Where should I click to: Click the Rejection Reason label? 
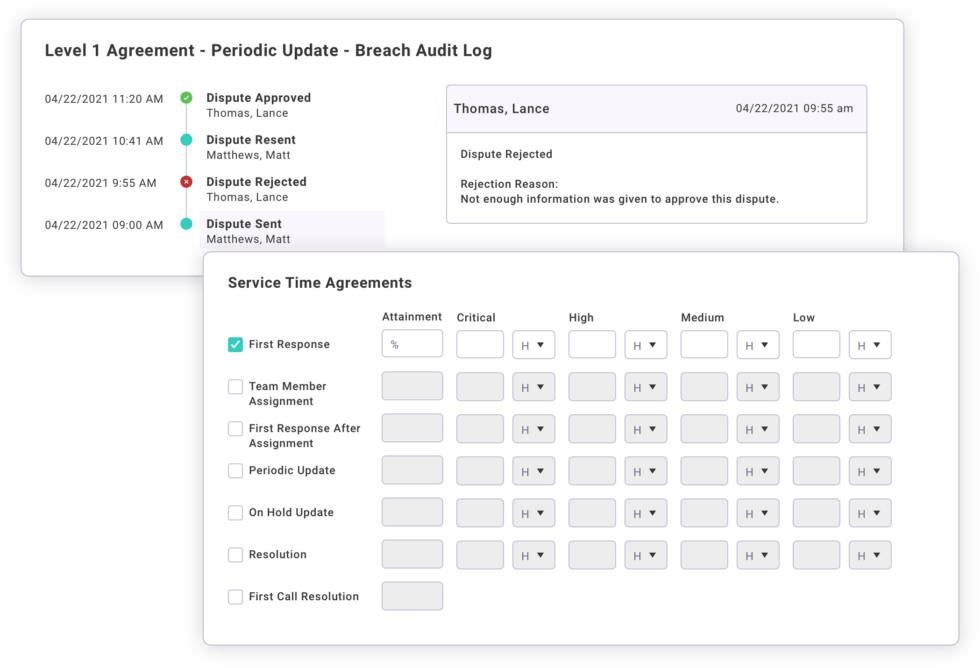509,184
